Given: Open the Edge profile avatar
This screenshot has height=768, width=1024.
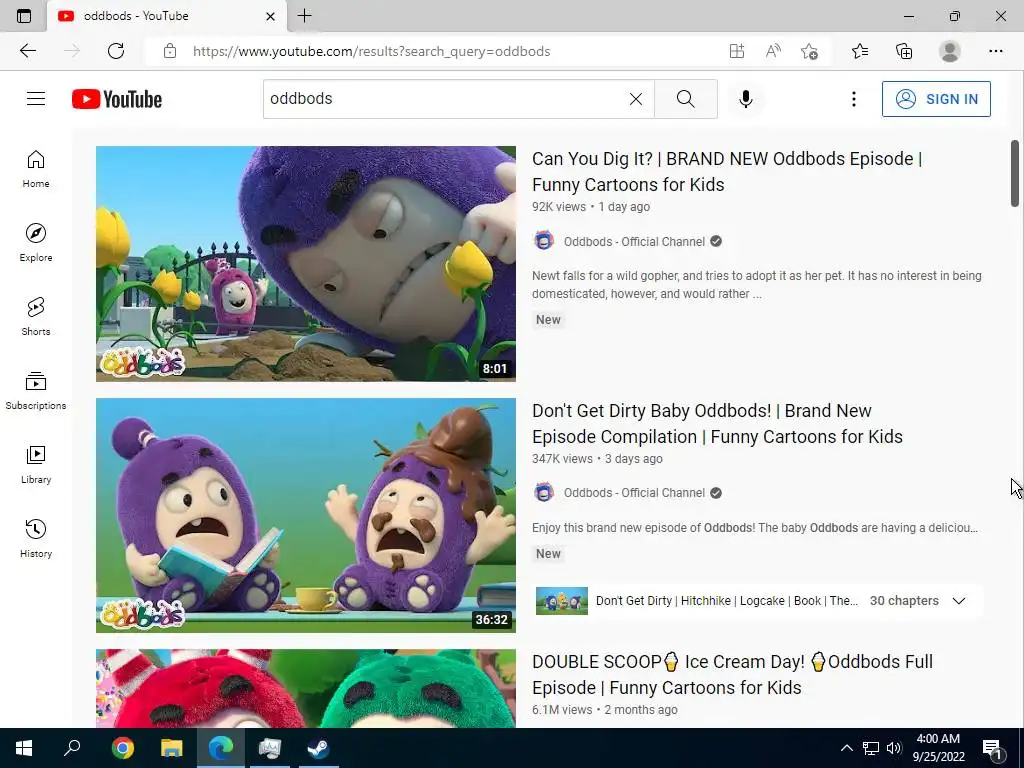Looking at the screenshot, I should [x=950, y=51].
